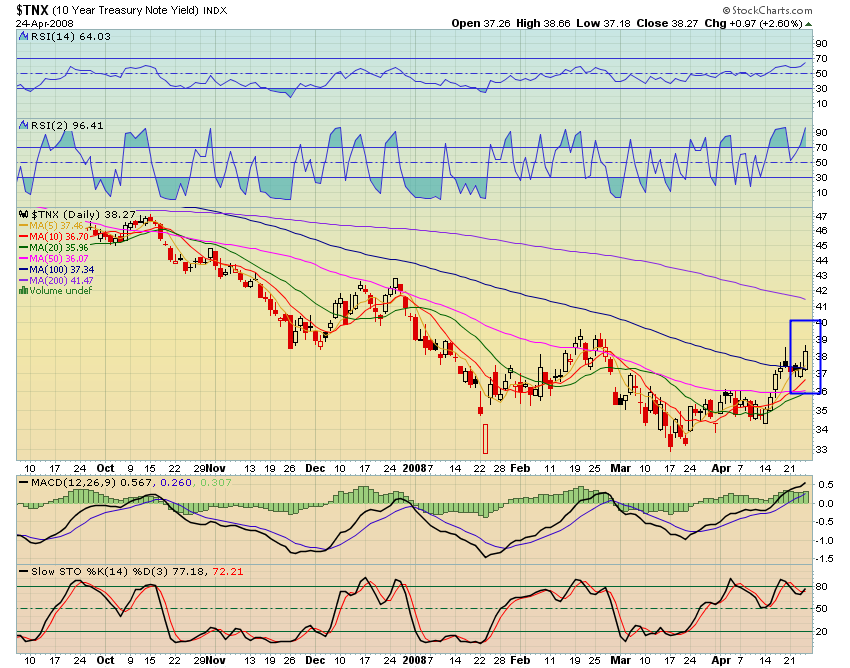This screenshot has width=850, height=668.
Task: Click the green Volume undef bar icon
Action: [25, 291]
